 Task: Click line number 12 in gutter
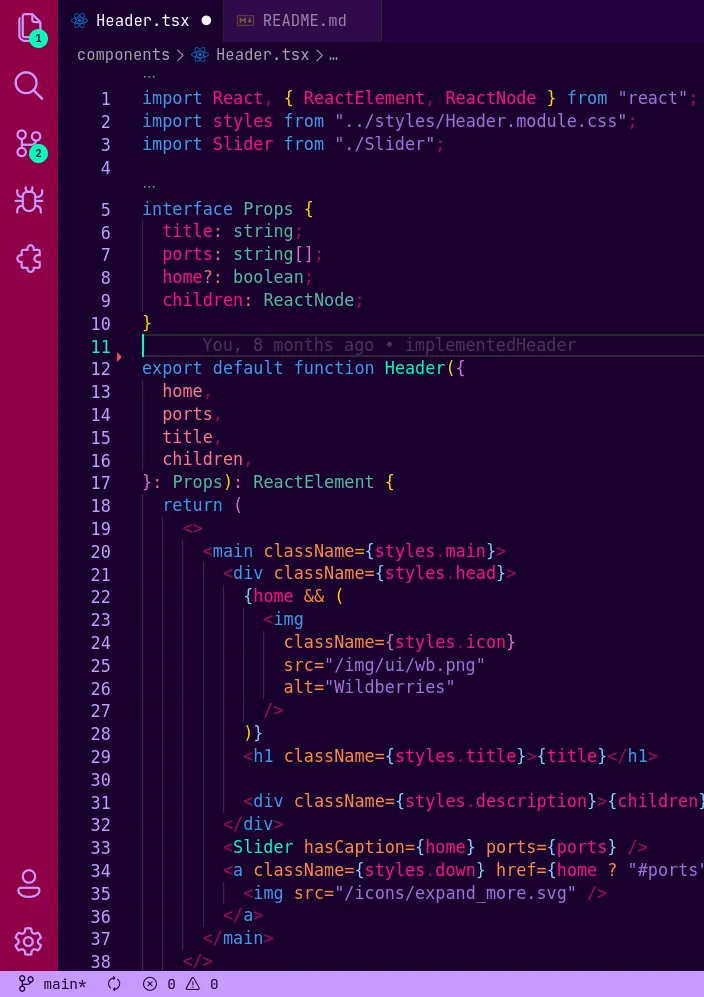coord(100,369)
